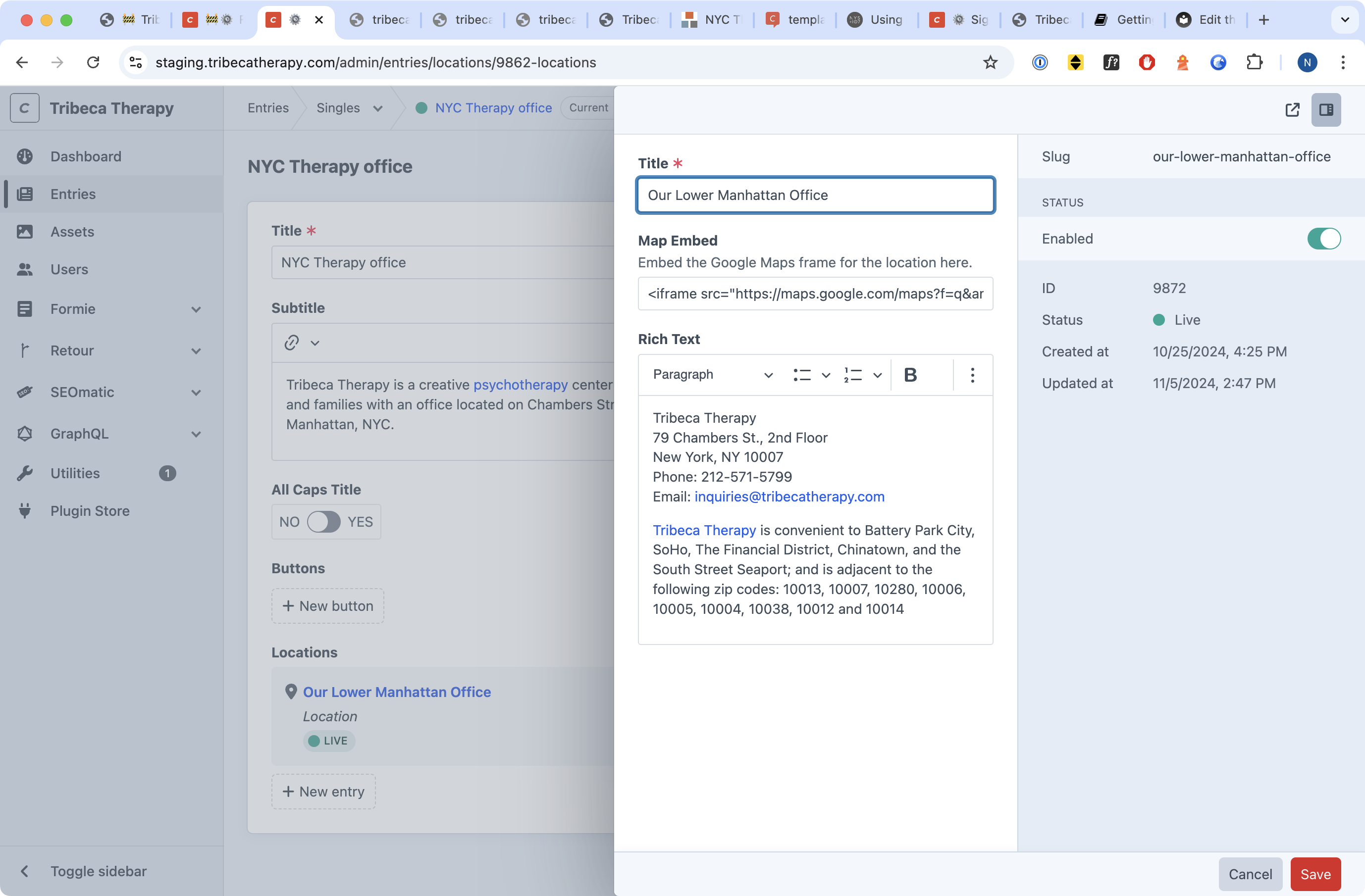Viewport: 1365px width, 896px height.
Task: Collapse with Toggle sidebar
Action: coord(98,871)
